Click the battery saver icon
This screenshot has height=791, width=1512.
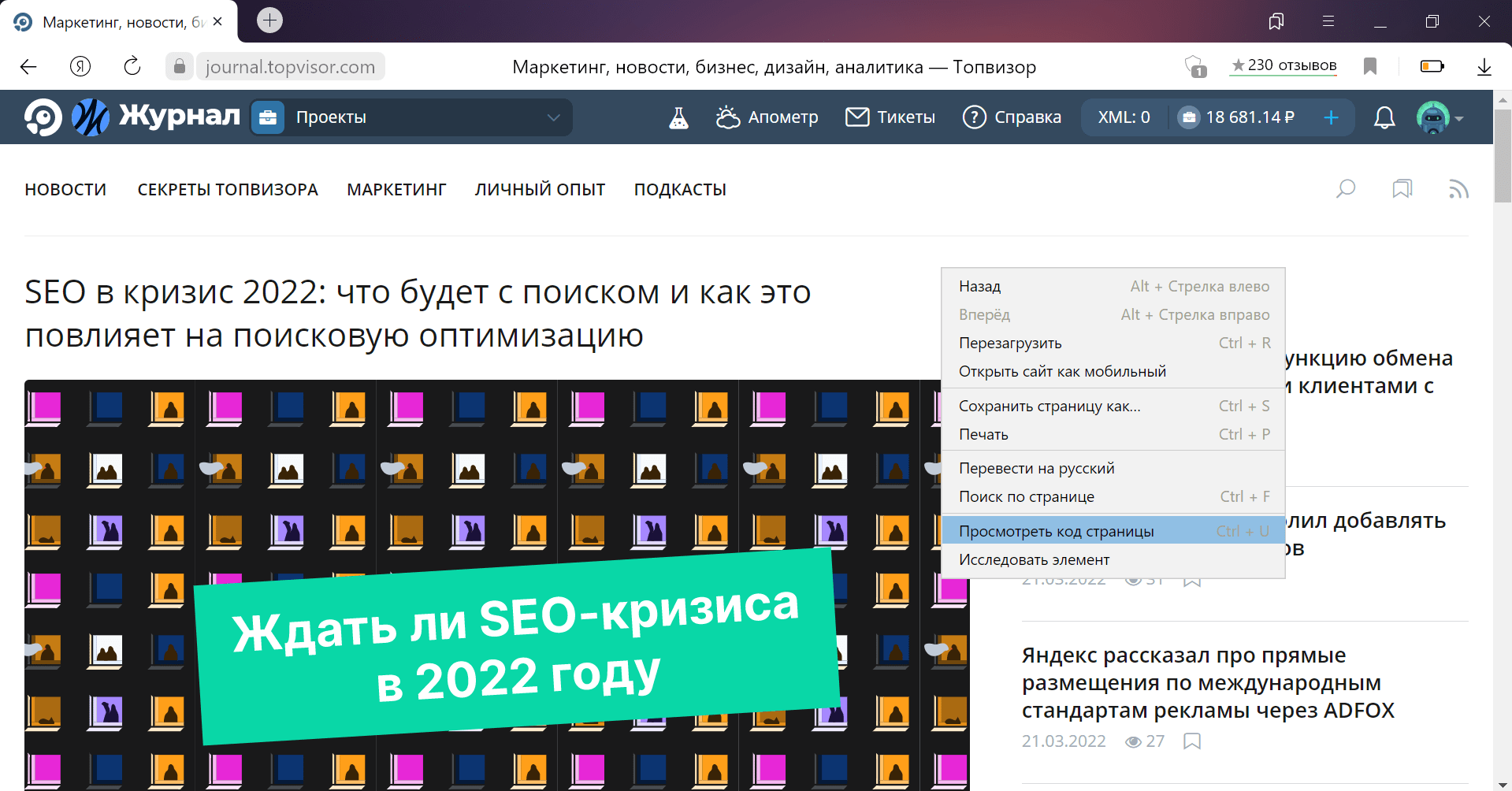coord(1432,66)
